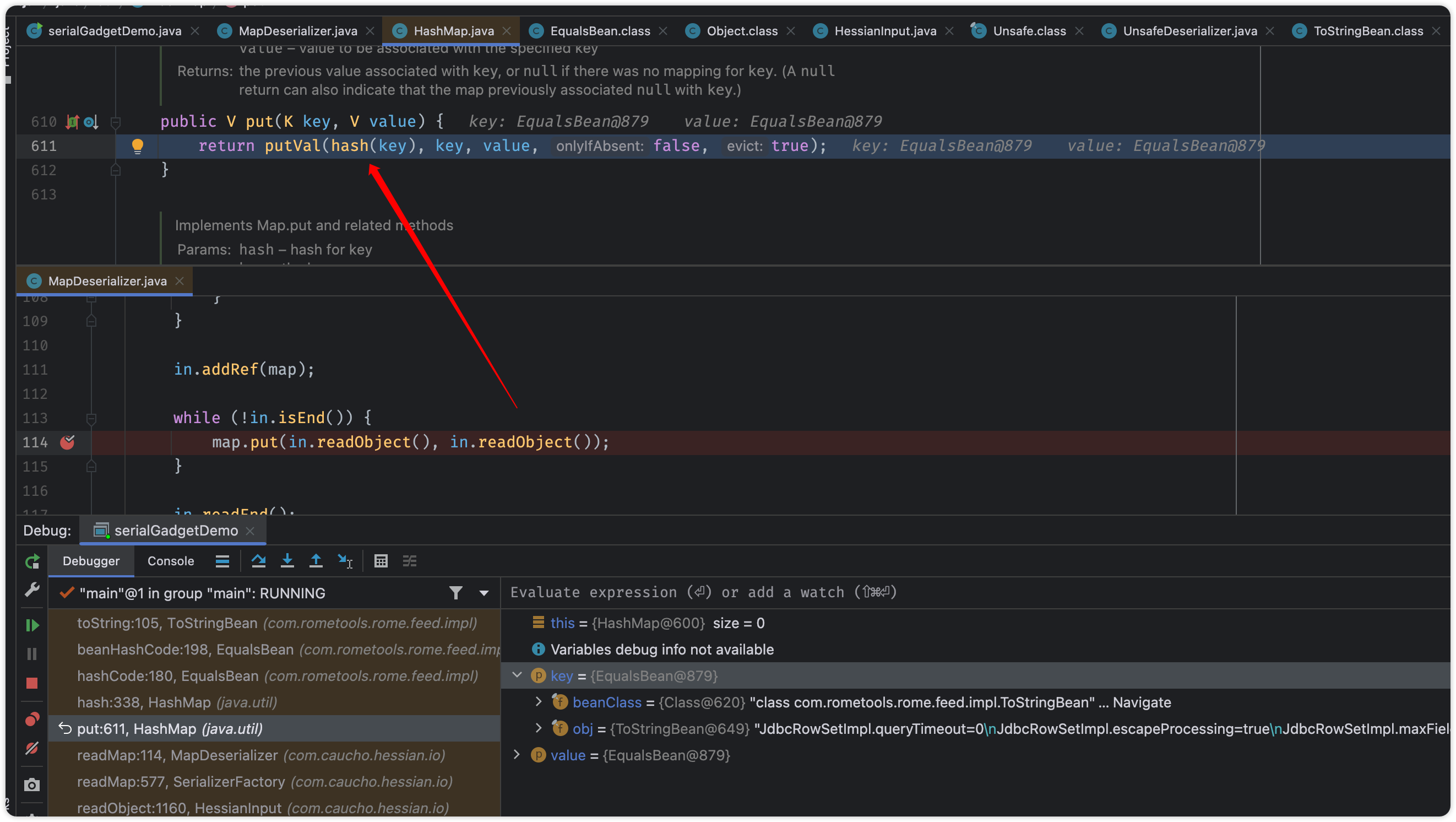Click the frames filter funnel icon
The image size is (1456, 822).
[456, 592]
